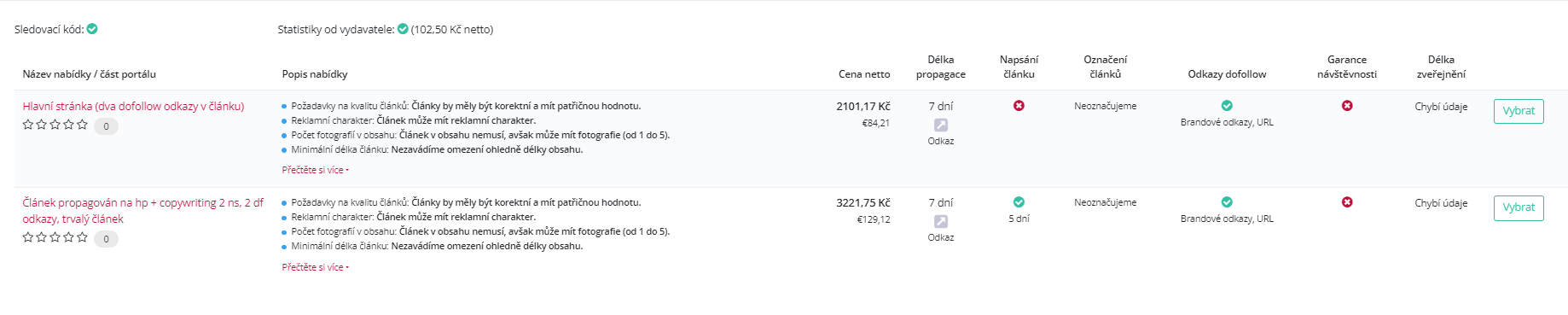Click the green checkmark beside Sledovací kód
This screenshot has height=315, width=1568.
[x=92, y=29]
